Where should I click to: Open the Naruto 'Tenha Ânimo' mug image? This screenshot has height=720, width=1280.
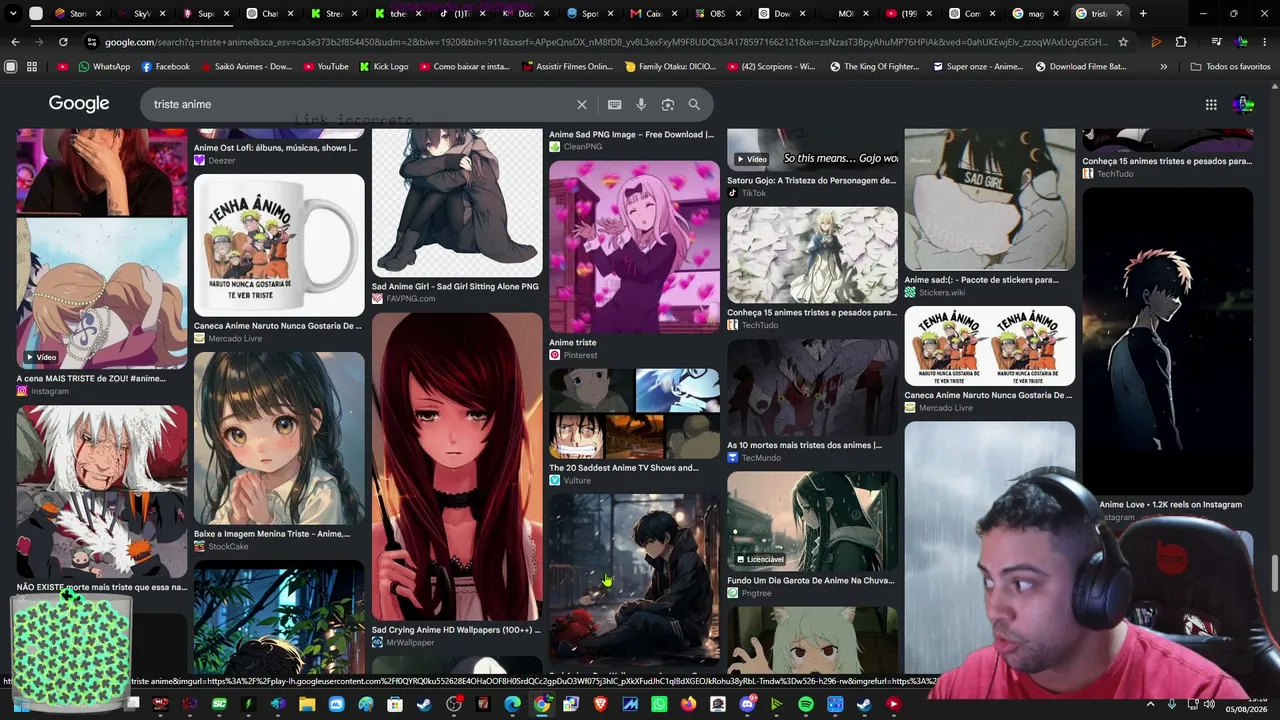pyautogui.click(x=279, y=245)
